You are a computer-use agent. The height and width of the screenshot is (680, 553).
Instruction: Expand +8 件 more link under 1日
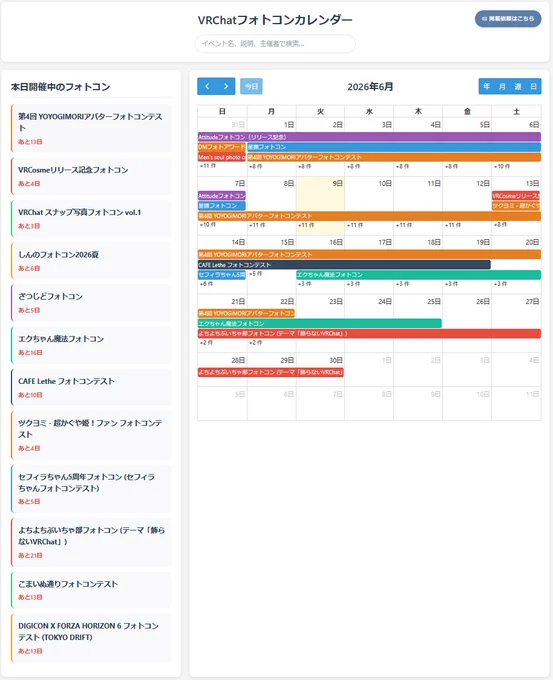coord(255,166)
